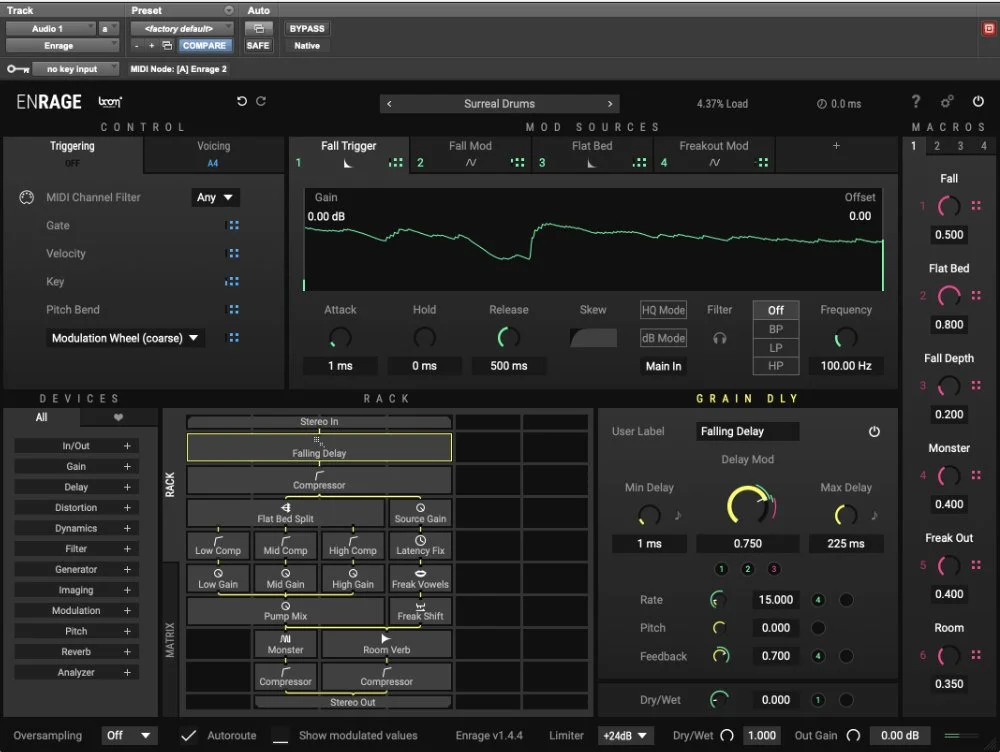Toggle the main plugin power icon
This screenshot has height=752, width=1000.
click(978, 101)
